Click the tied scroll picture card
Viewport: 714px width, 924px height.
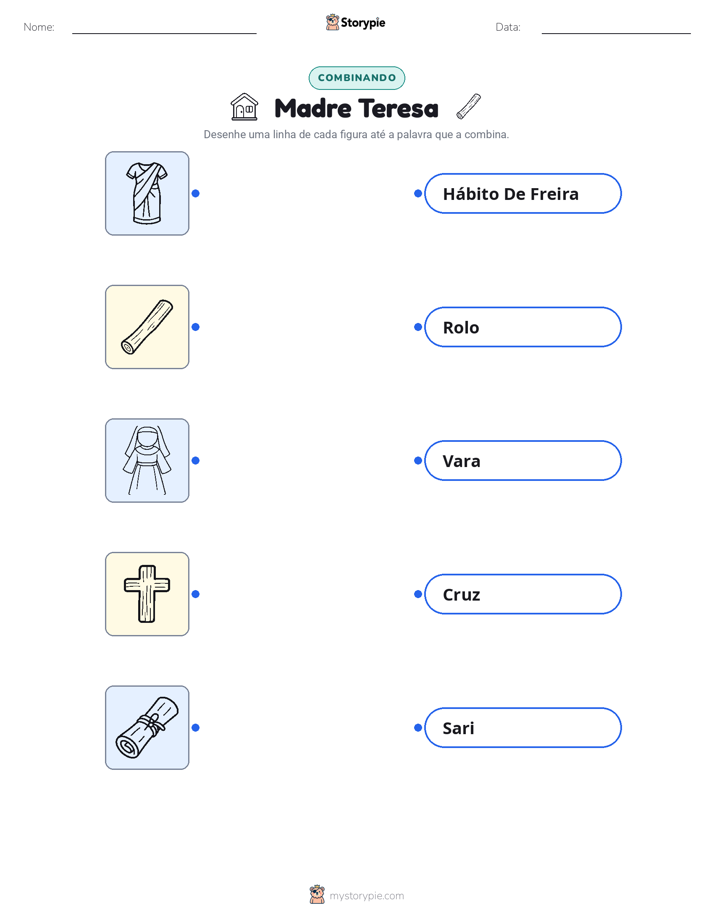[x=147, y=728]
